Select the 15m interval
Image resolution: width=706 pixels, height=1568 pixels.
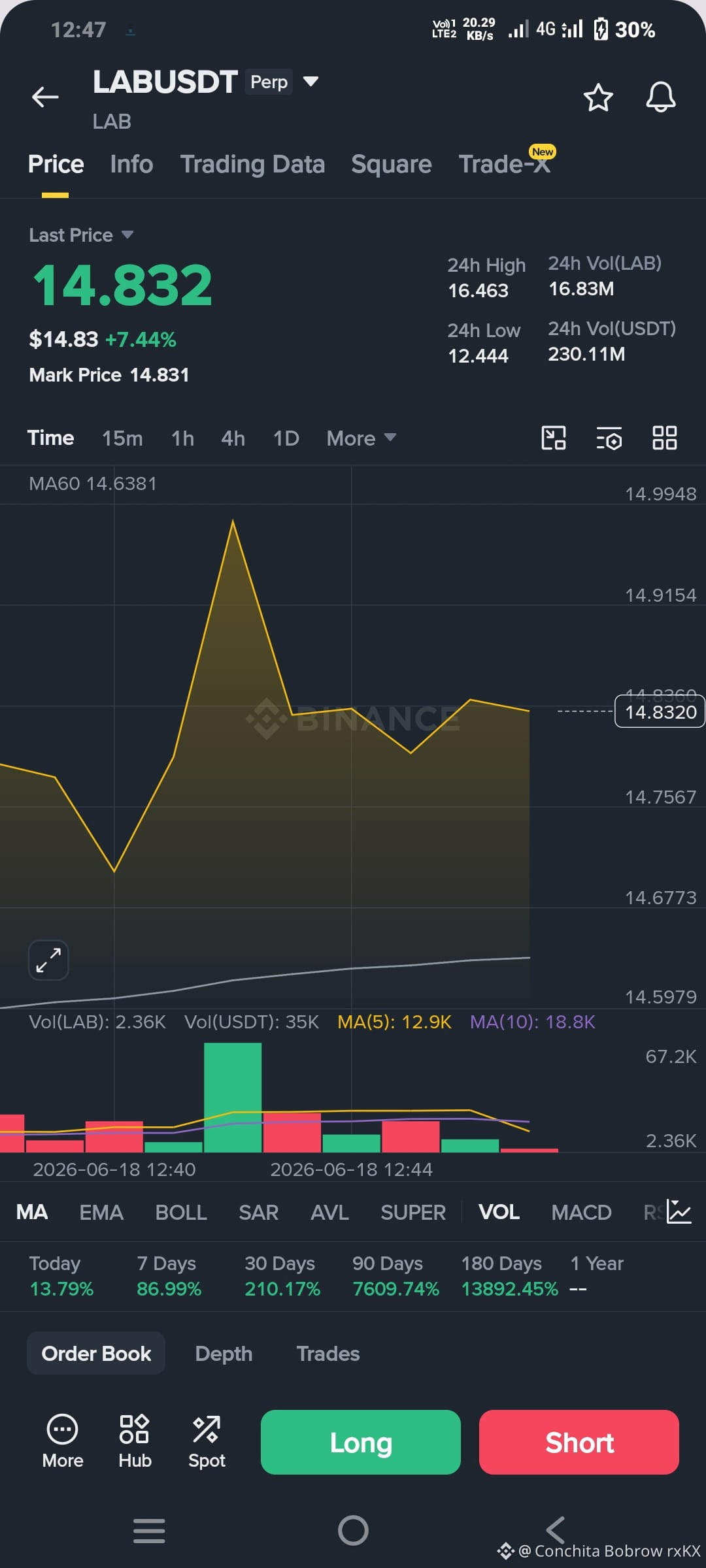(122, 438)
